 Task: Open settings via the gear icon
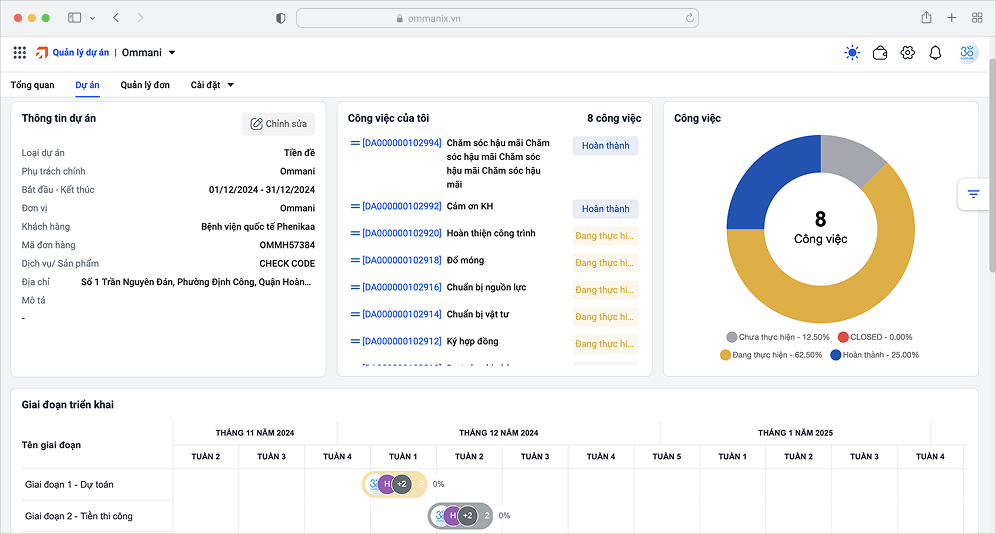908,53
